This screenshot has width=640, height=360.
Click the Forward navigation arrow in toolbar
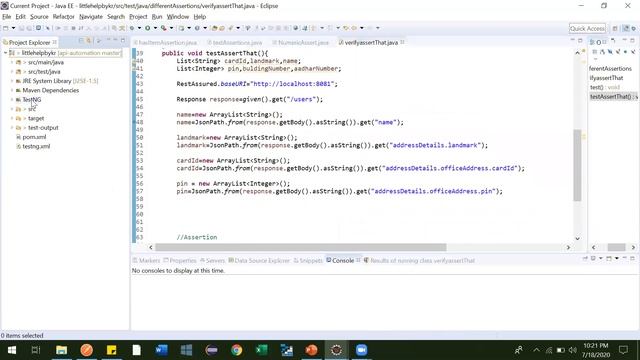370,28
